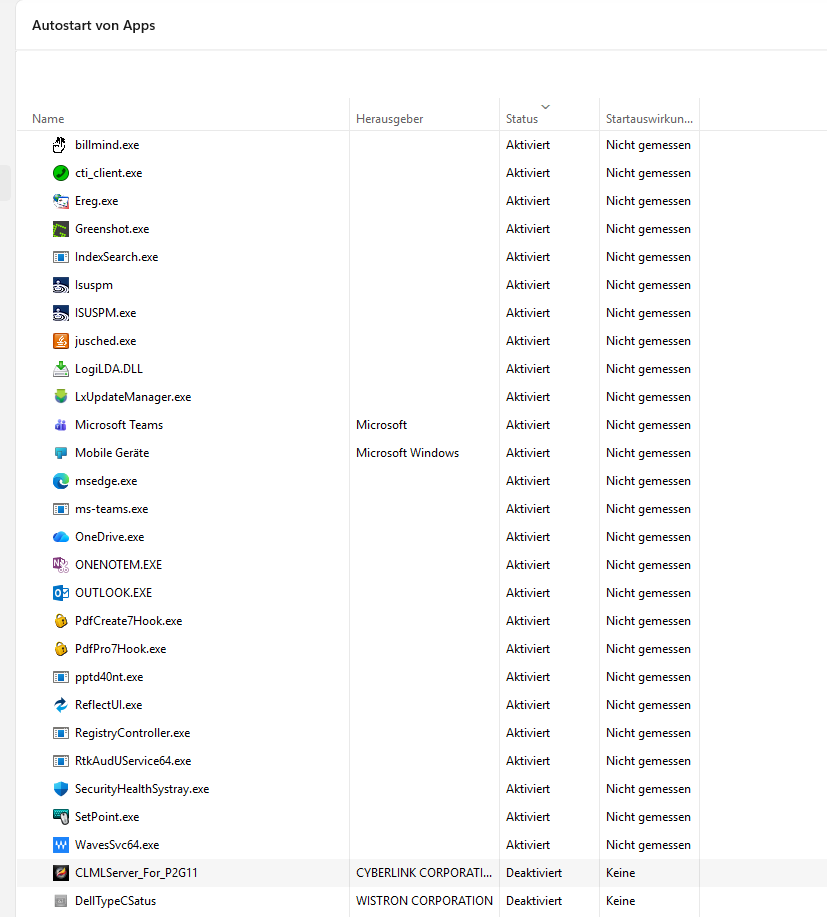The width and height of the screenshot is (827, 917).
Task: Sort by the Herausgeber column header
Action: point(390,119)
